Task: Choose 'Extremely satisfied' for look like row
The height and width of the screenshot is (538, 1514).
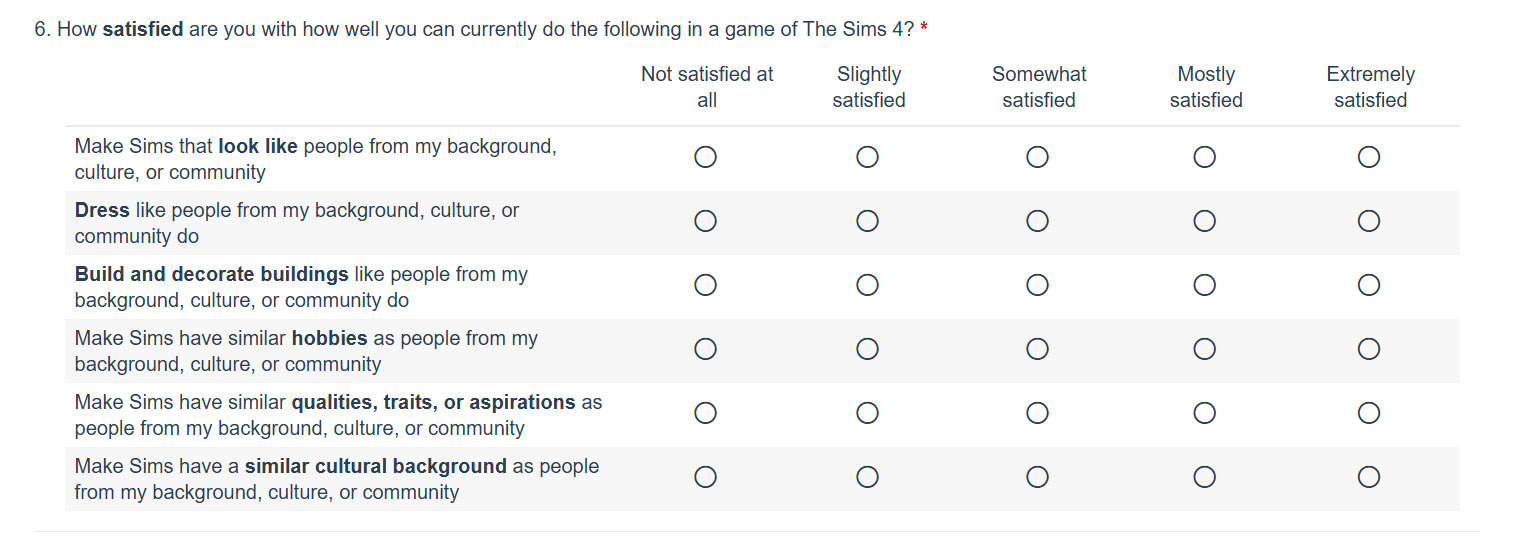Action: coord(1369,157)
